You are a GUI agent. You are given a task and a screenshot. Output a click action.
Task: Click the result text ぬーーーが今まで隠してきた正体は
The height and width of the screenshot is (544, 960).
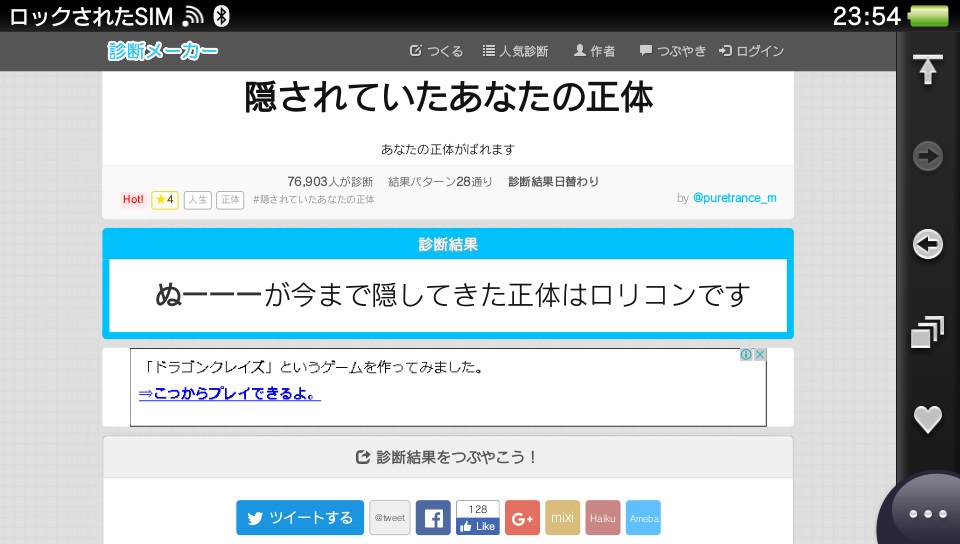371,295
